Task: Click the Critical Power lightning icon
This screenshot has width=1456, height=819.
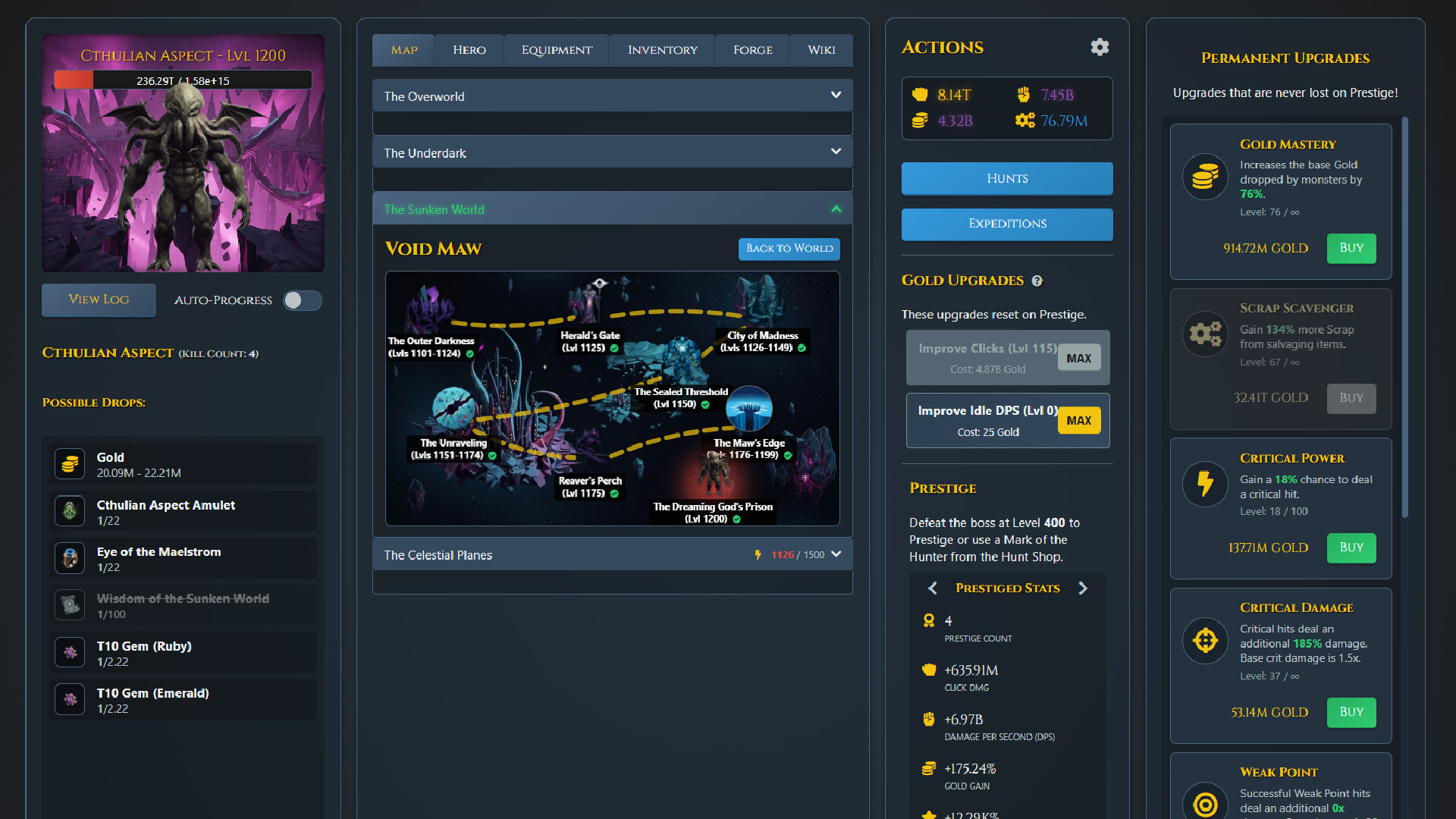Action: (x=1205, y=485)
